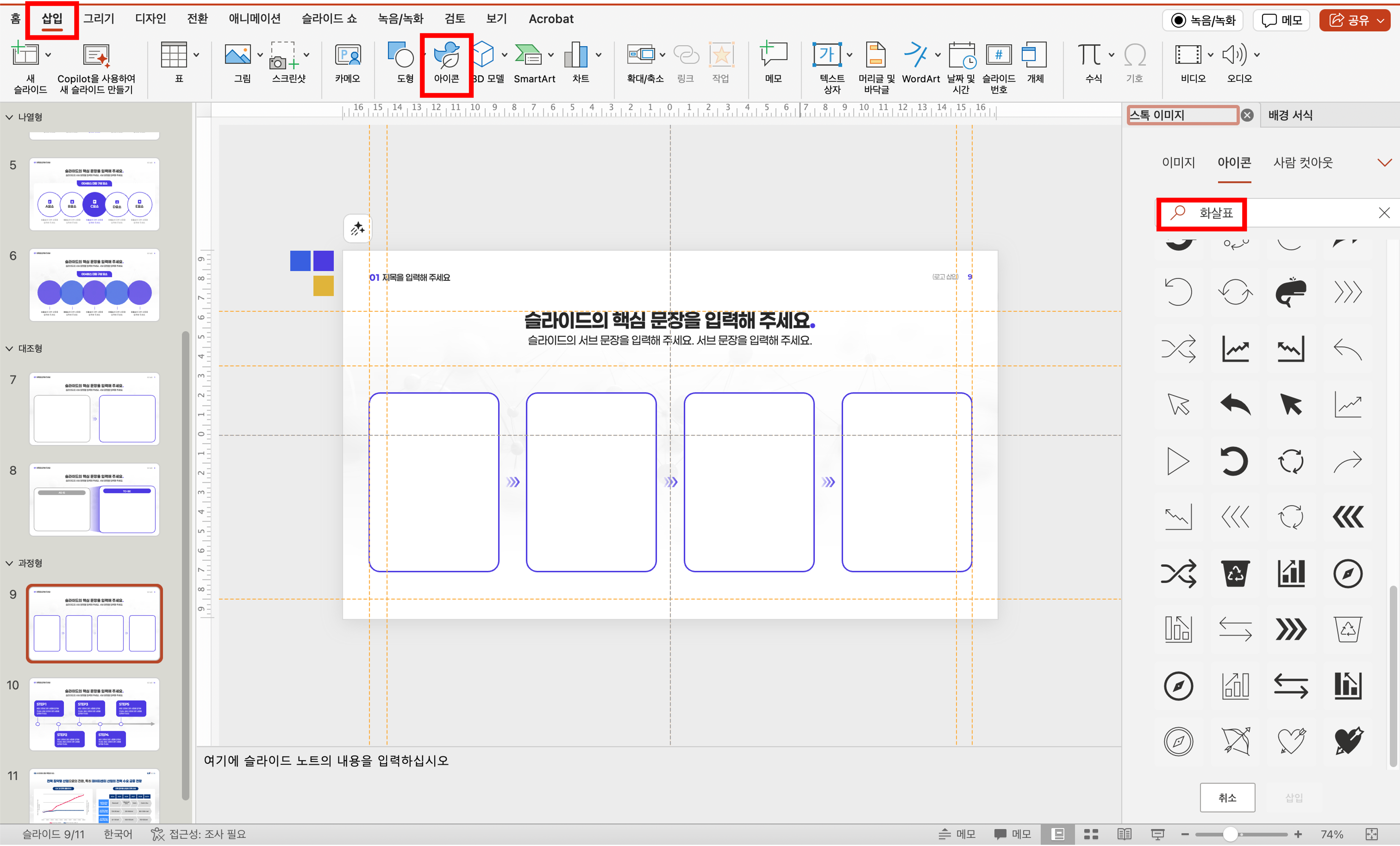This screenshot has width=1400, height=846.
Task: Switch to slide sorter view
Action: [1091, 834]
